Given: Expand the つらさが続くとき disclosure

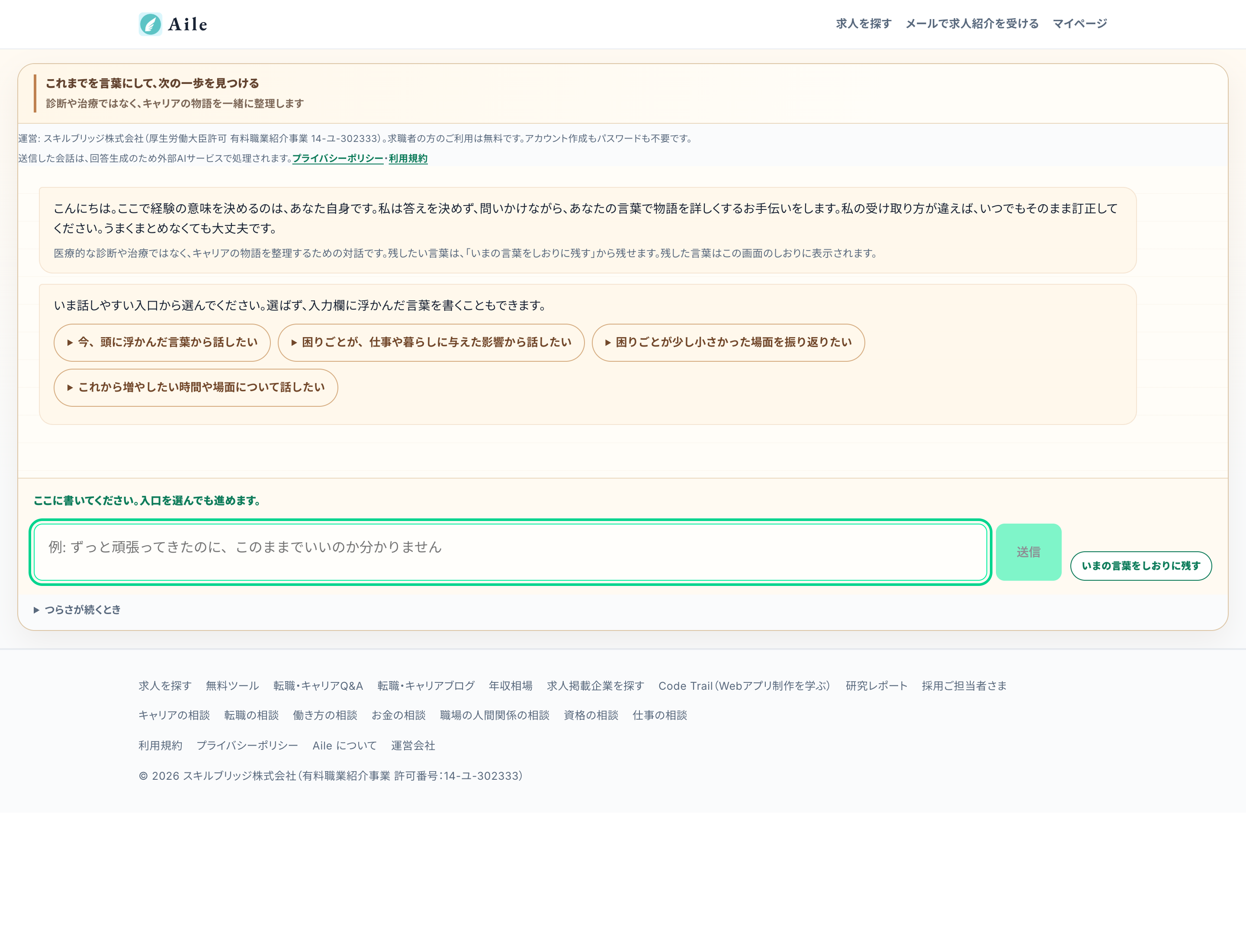Looking at the screenshot, I should pos(77,610).
